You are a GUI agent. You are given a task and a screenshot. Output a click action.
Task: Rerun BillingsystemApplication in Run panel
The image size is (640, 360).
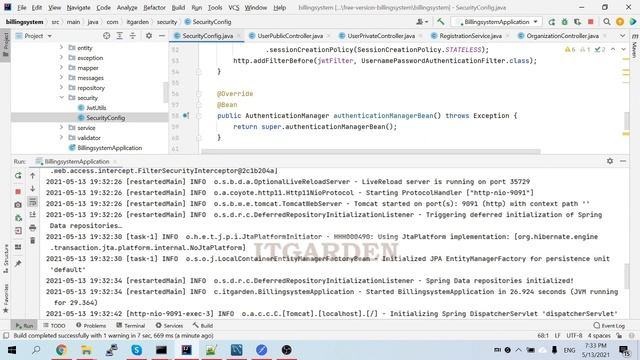tap(18, 176)
